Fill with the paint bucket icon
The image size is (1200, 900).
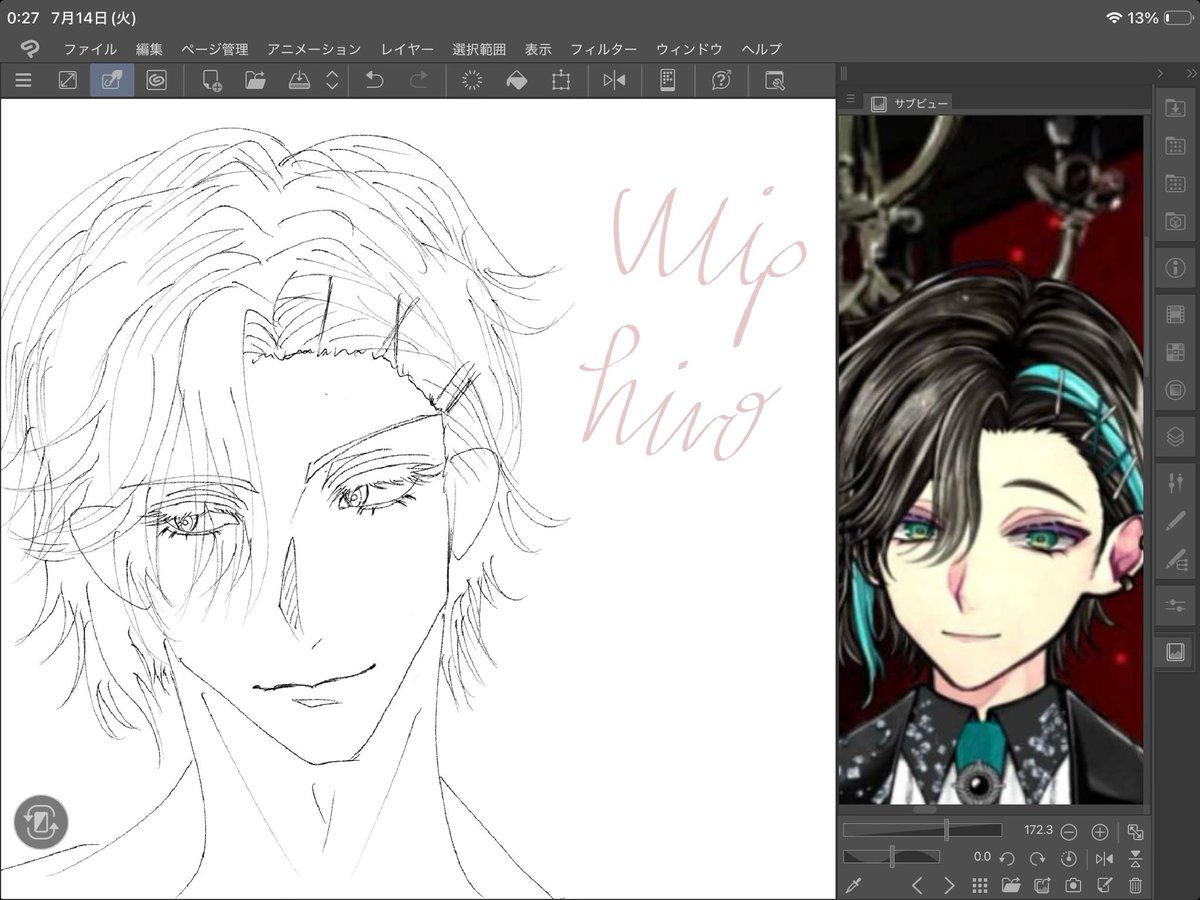pyautogui.click(x=517, y=81)
